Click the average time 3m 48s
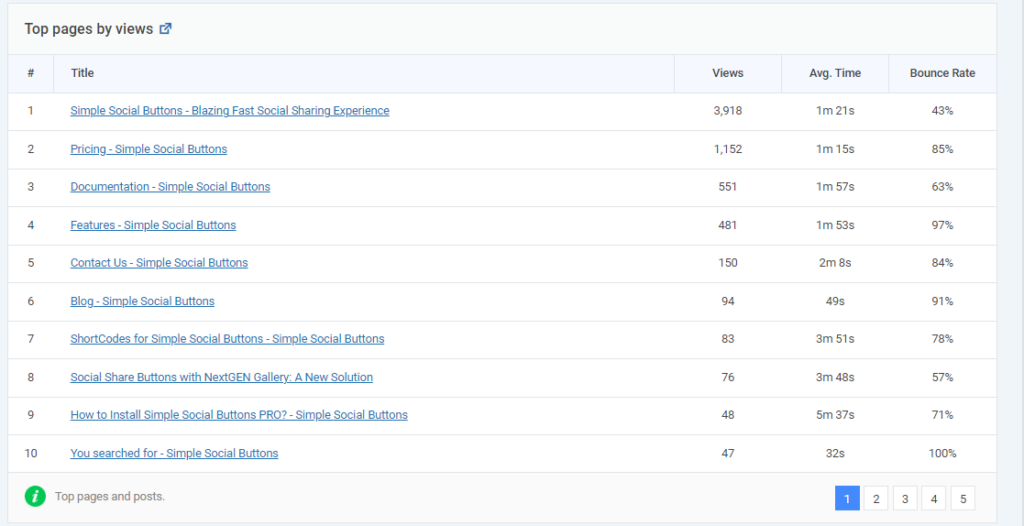1024x526 pixels. (835, 378)
